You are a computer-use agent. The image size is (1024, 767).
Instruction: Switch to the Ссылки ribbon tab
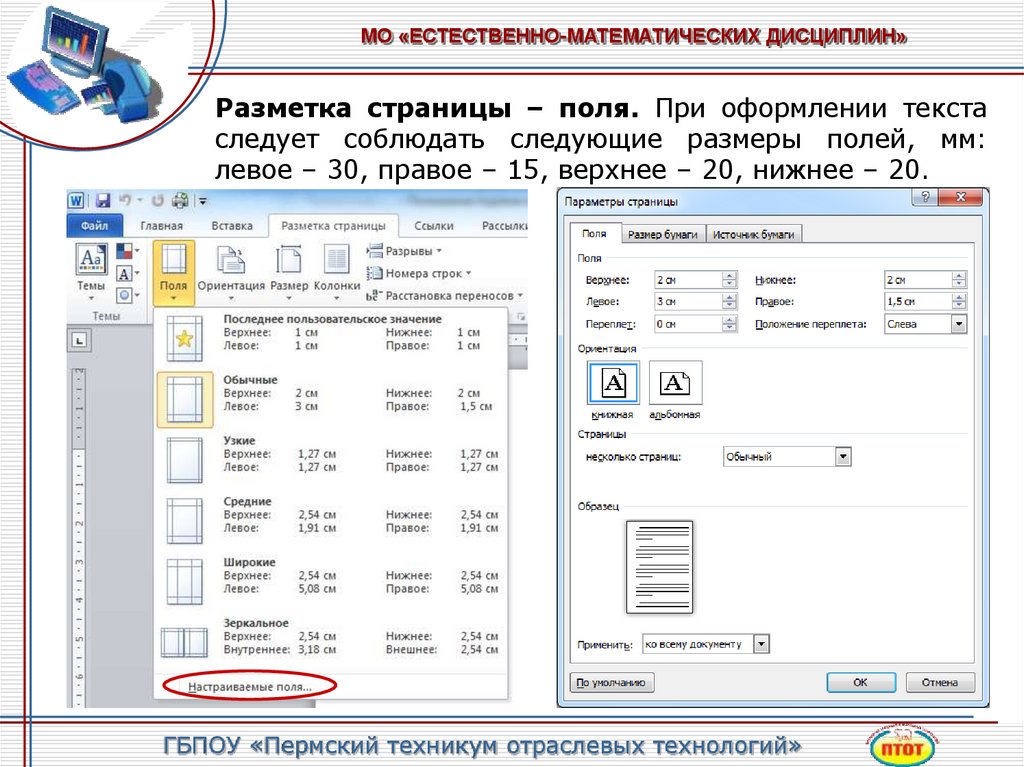(434, 225)
